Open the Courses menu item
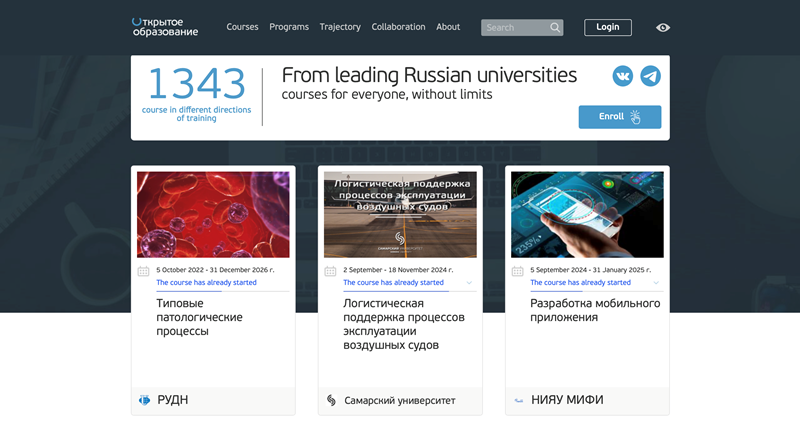This screenshot has height=423, width=800. pyautogui.click(x=242, y=27)
